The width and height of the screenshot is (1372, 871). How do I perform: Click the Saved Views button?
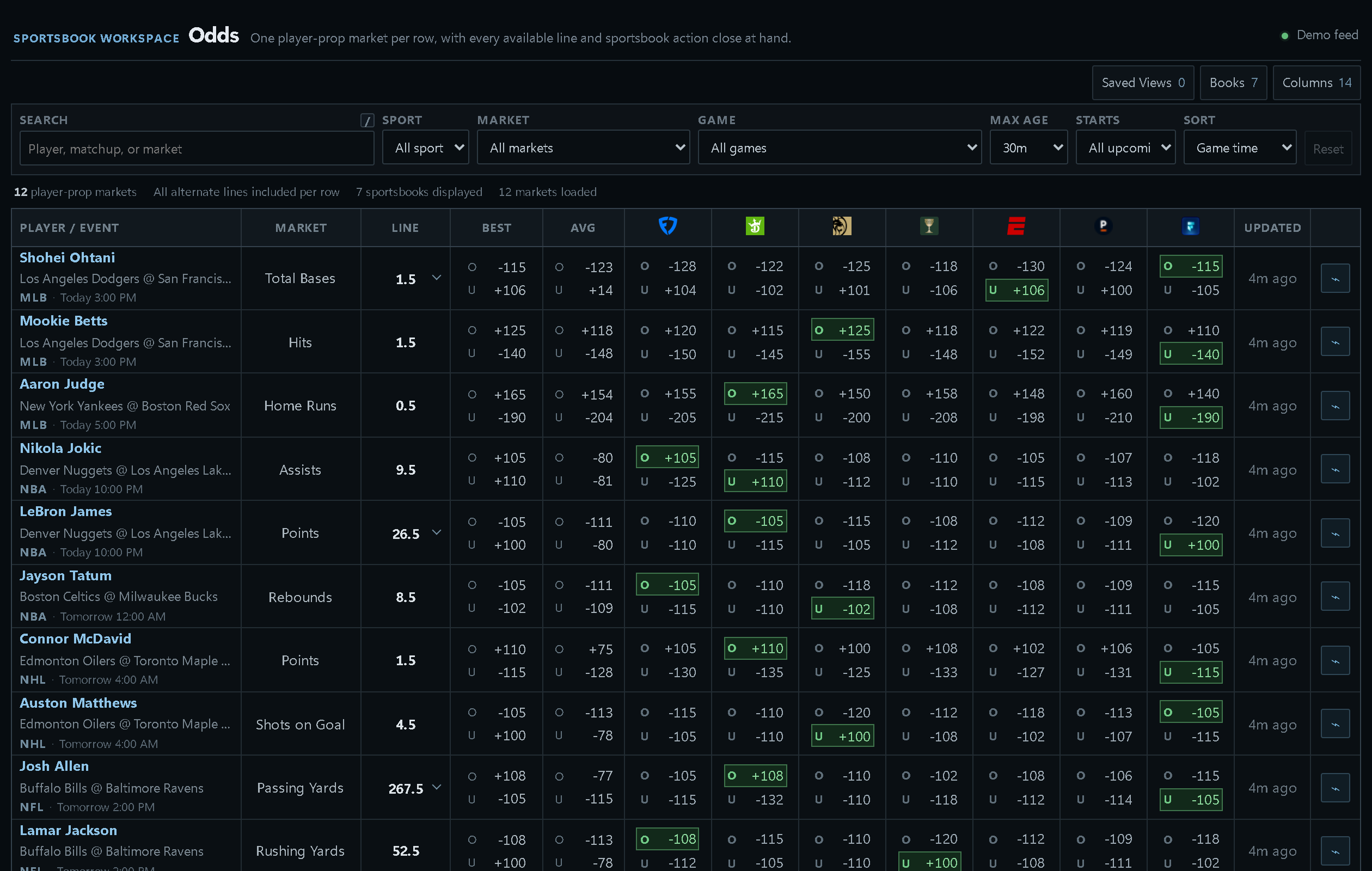[x=1142, y=83]
